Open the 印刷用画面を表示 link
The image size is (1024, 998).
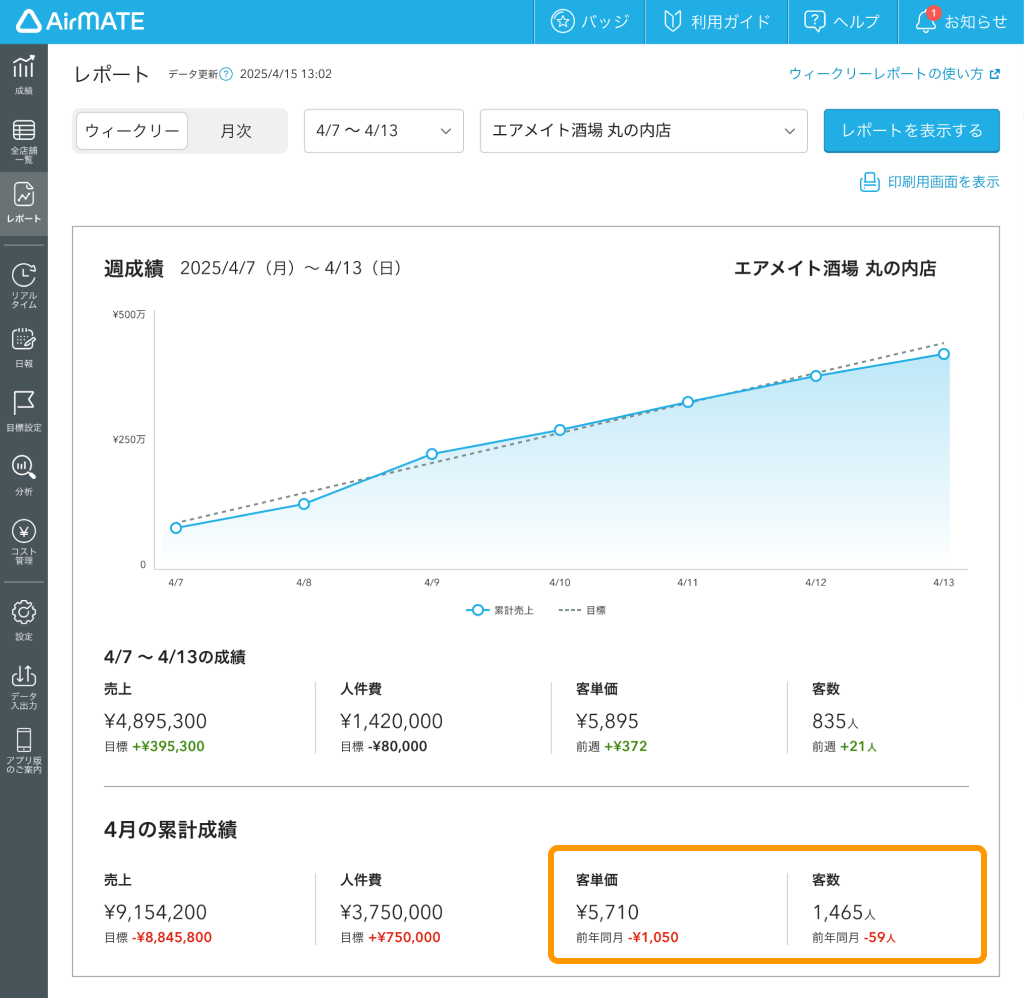(943, 182)
